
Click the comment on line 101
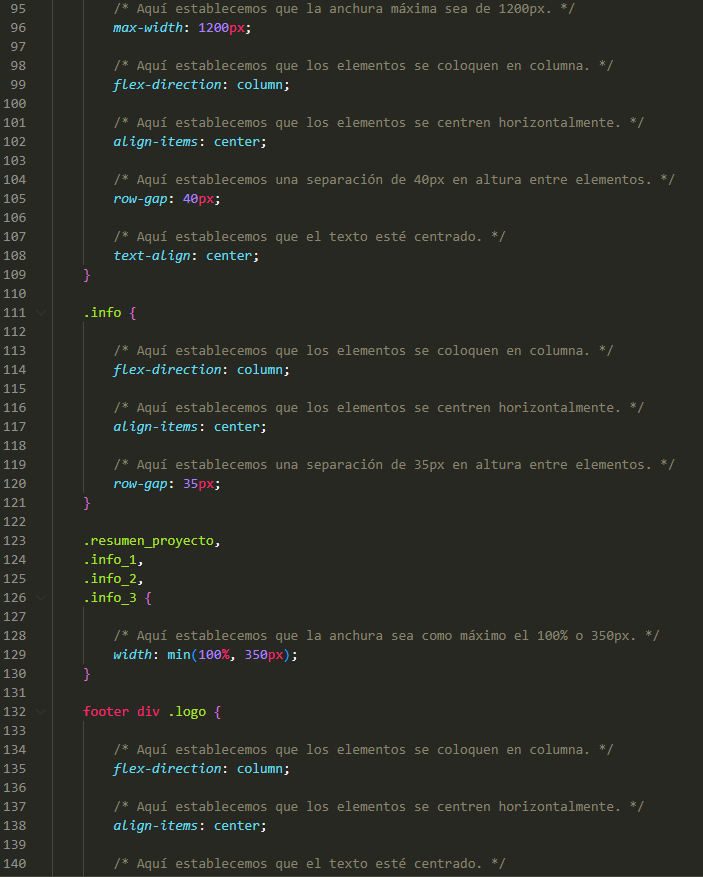click(379, 123)
